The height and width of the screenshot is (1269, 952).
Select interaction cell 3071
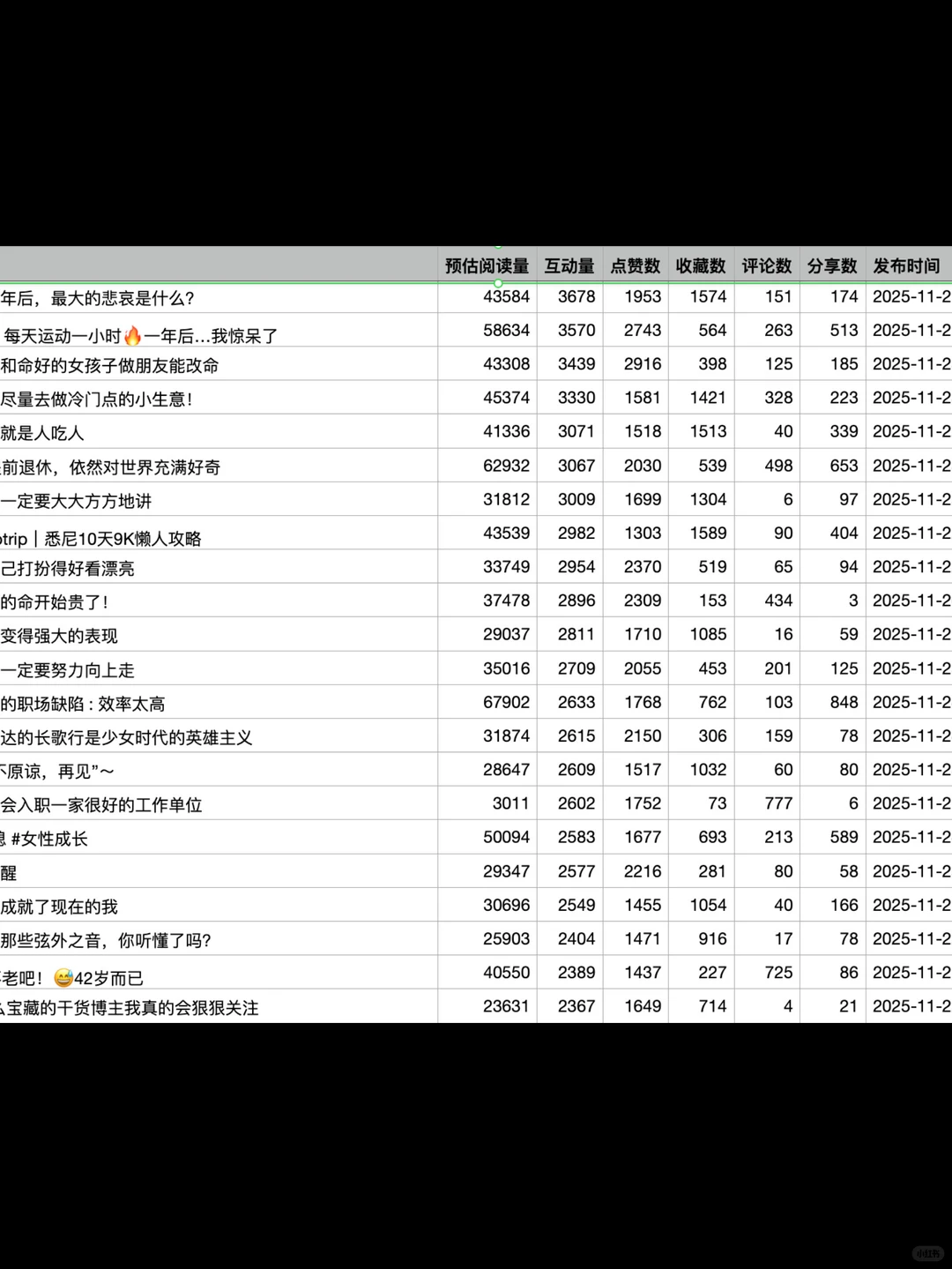pyautogui.click(x=569, y=431)
